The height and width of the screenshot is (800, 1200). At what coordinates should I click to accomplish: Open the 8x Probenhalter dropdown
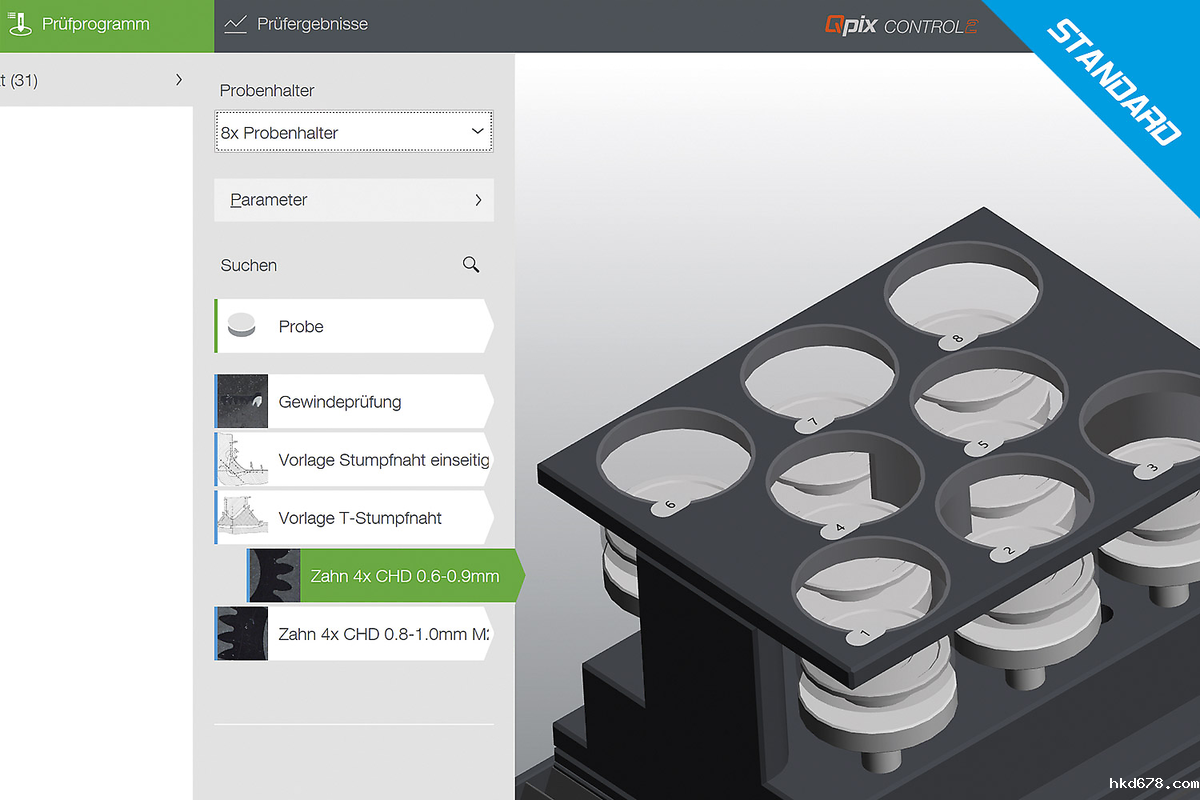pos(353,133)
